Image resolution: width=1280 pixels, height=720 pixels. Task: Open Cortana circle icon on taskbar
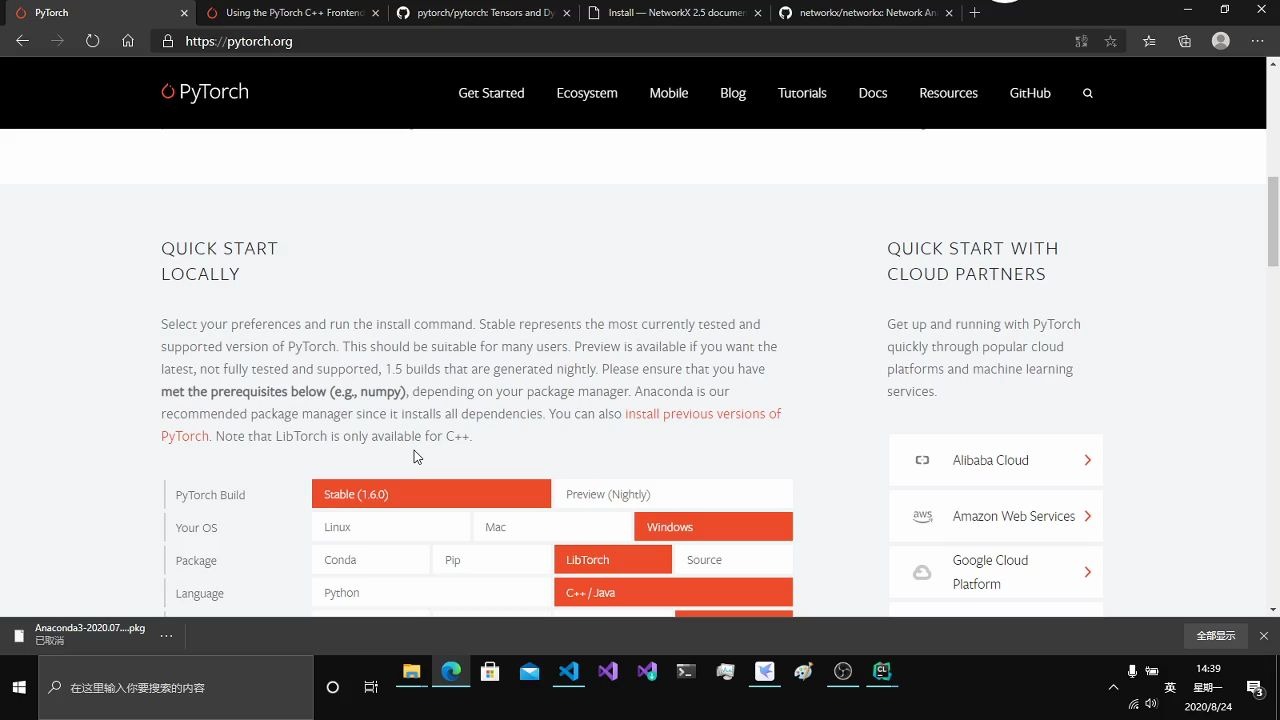pos(333,687)
